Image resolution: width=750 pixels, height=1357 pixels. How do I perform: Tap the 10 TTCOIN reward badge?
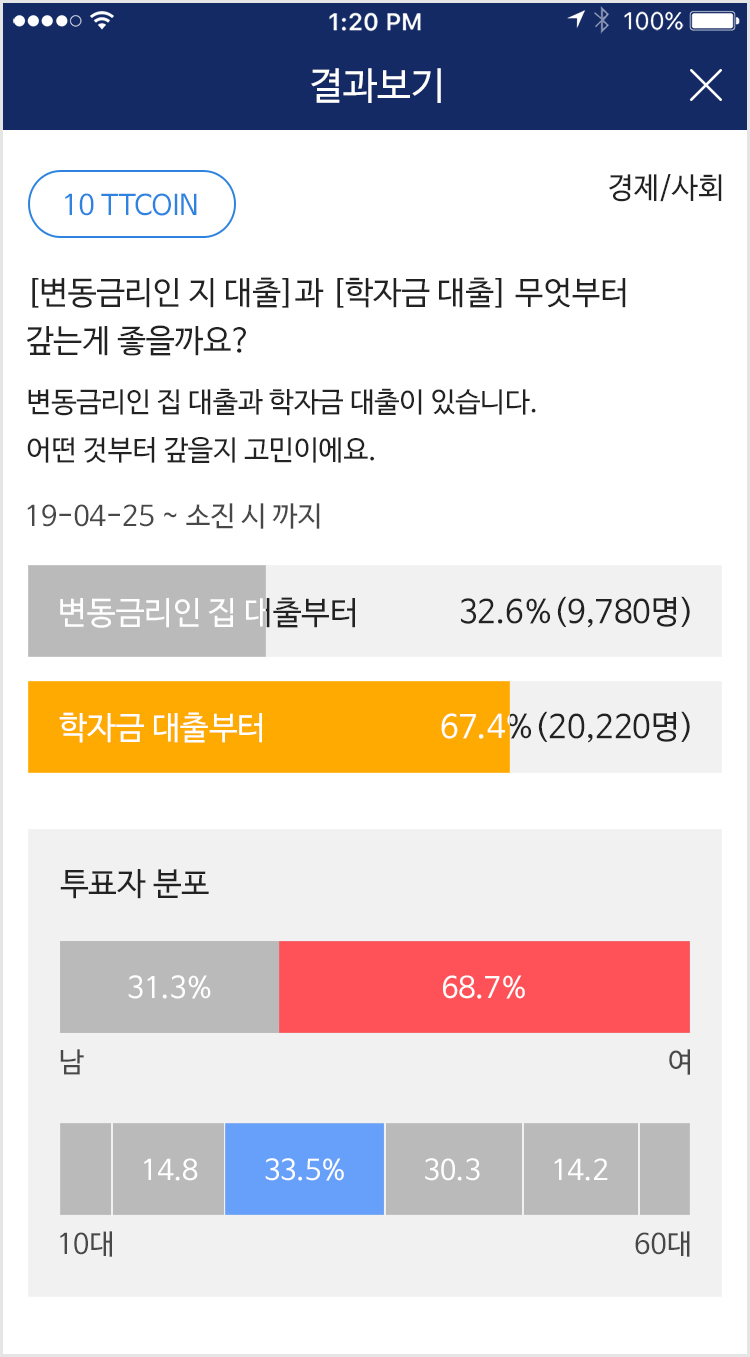[x=131, y=204]
